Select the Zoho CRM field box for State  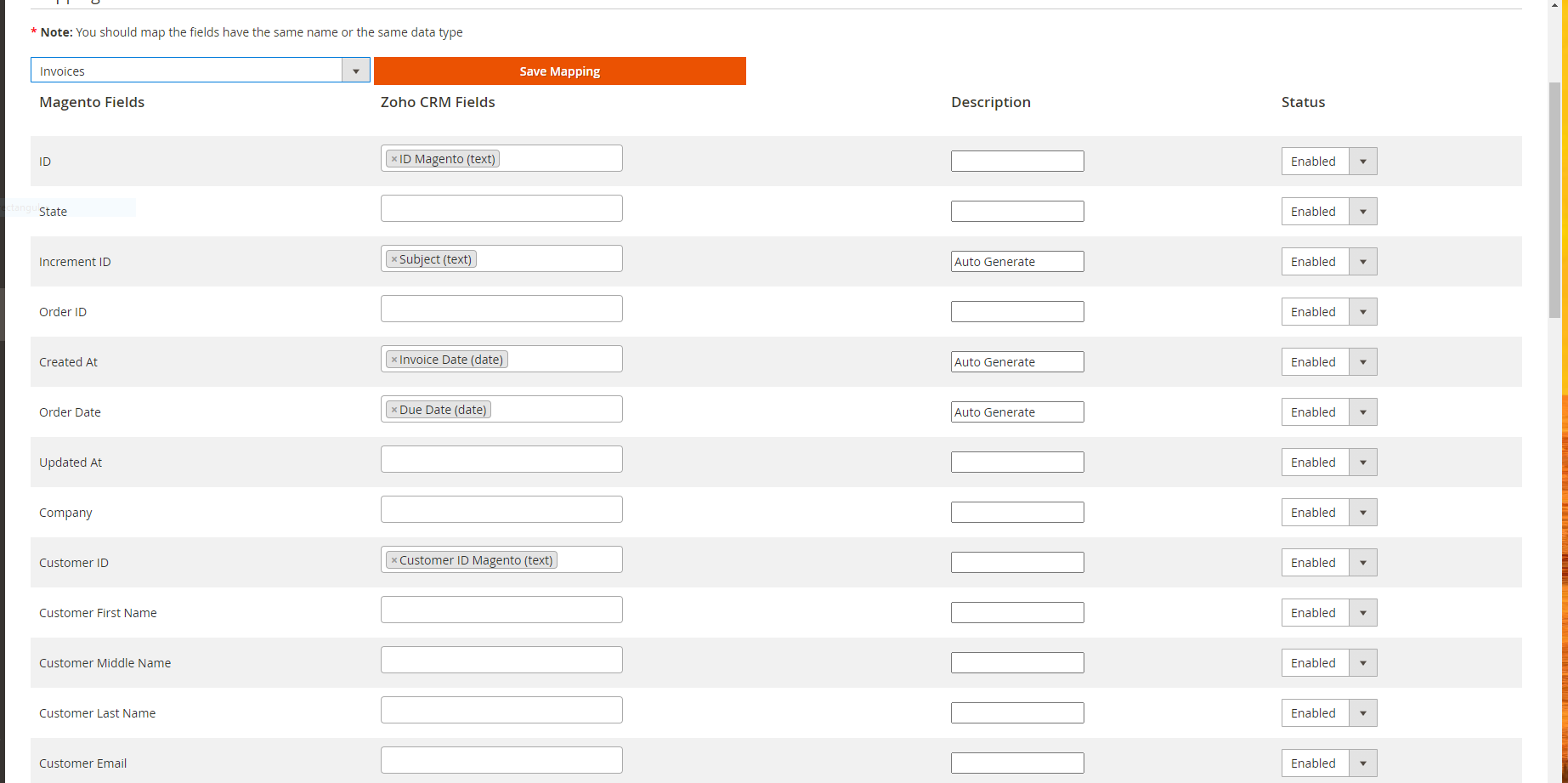(x=501, y=207)
